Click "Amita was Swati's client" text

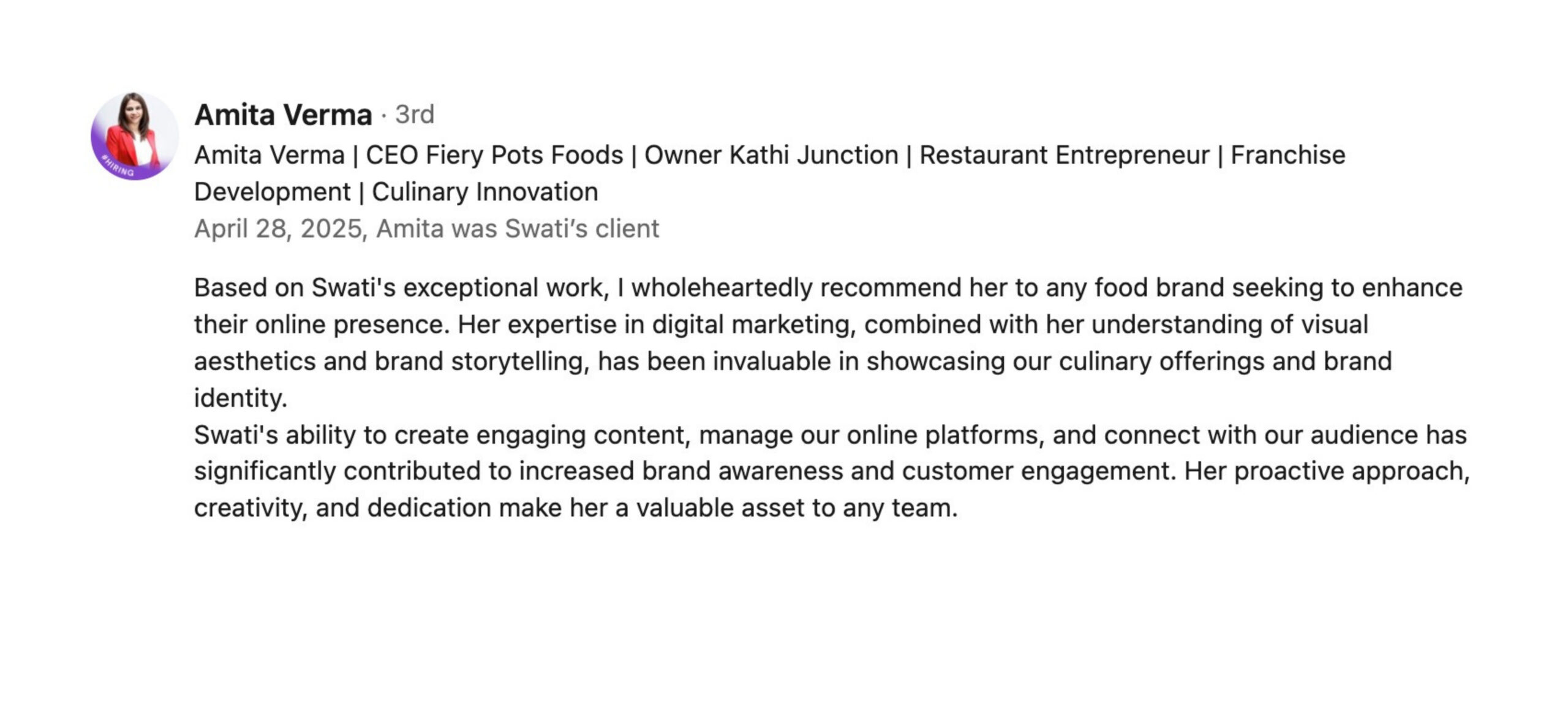coord(518,229)
